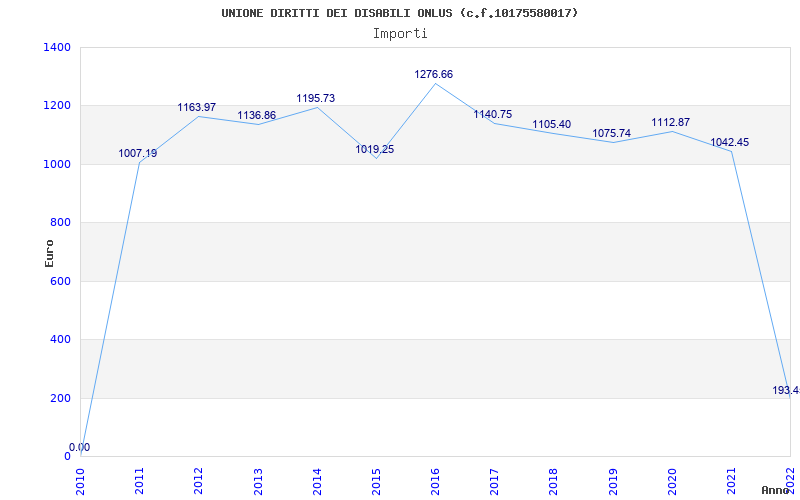This screenshot has height=500, width=800.
Task: Click the x-axis year 2013
Action: 258,482
